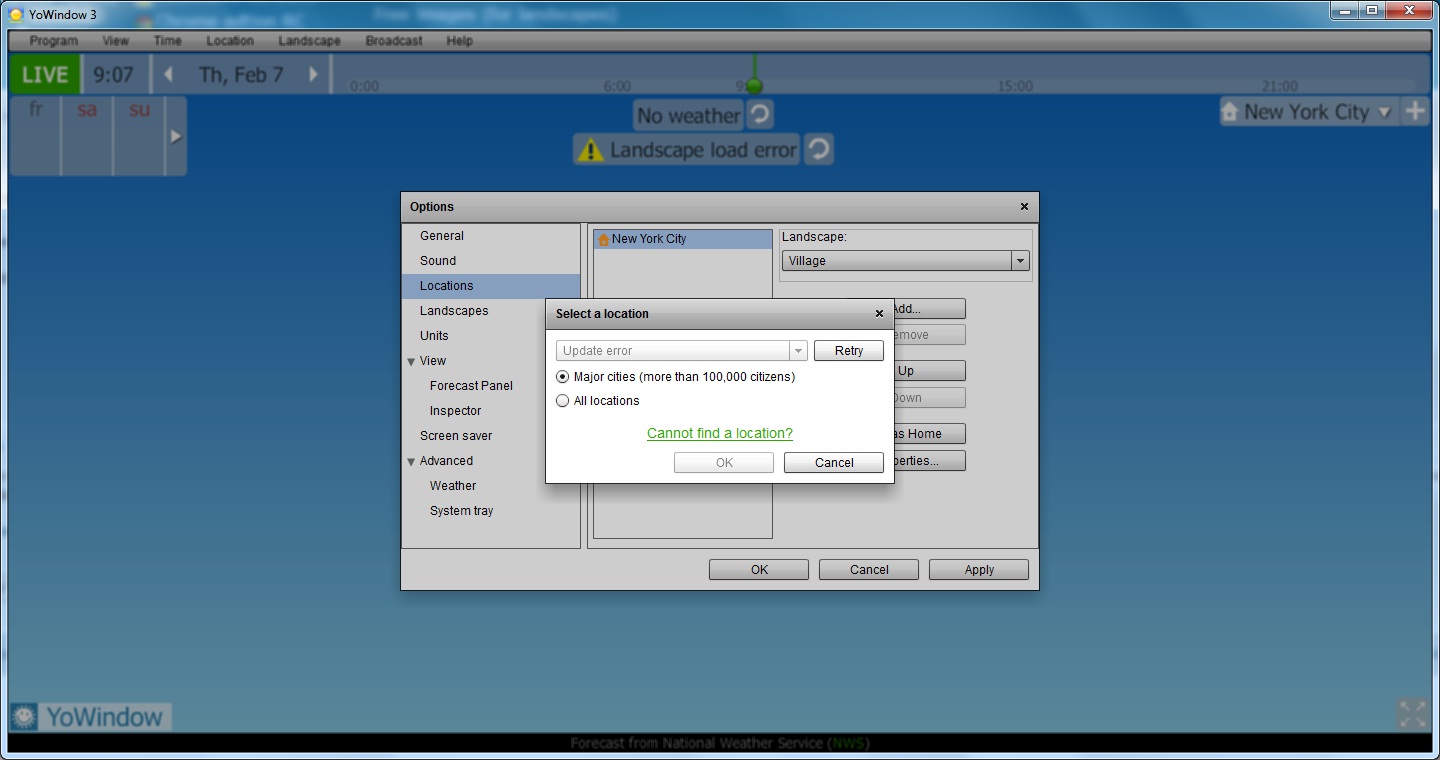Image resolution: width=1440 pixels, height=760 pixels.
Task: Expand the forecast days arrow
Action: click(x=176, y=136)
